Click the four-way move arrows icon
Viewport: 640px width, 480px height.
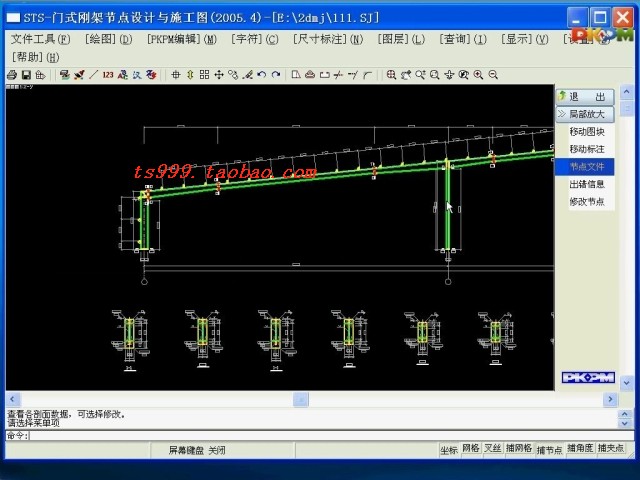tap(219, 75)
